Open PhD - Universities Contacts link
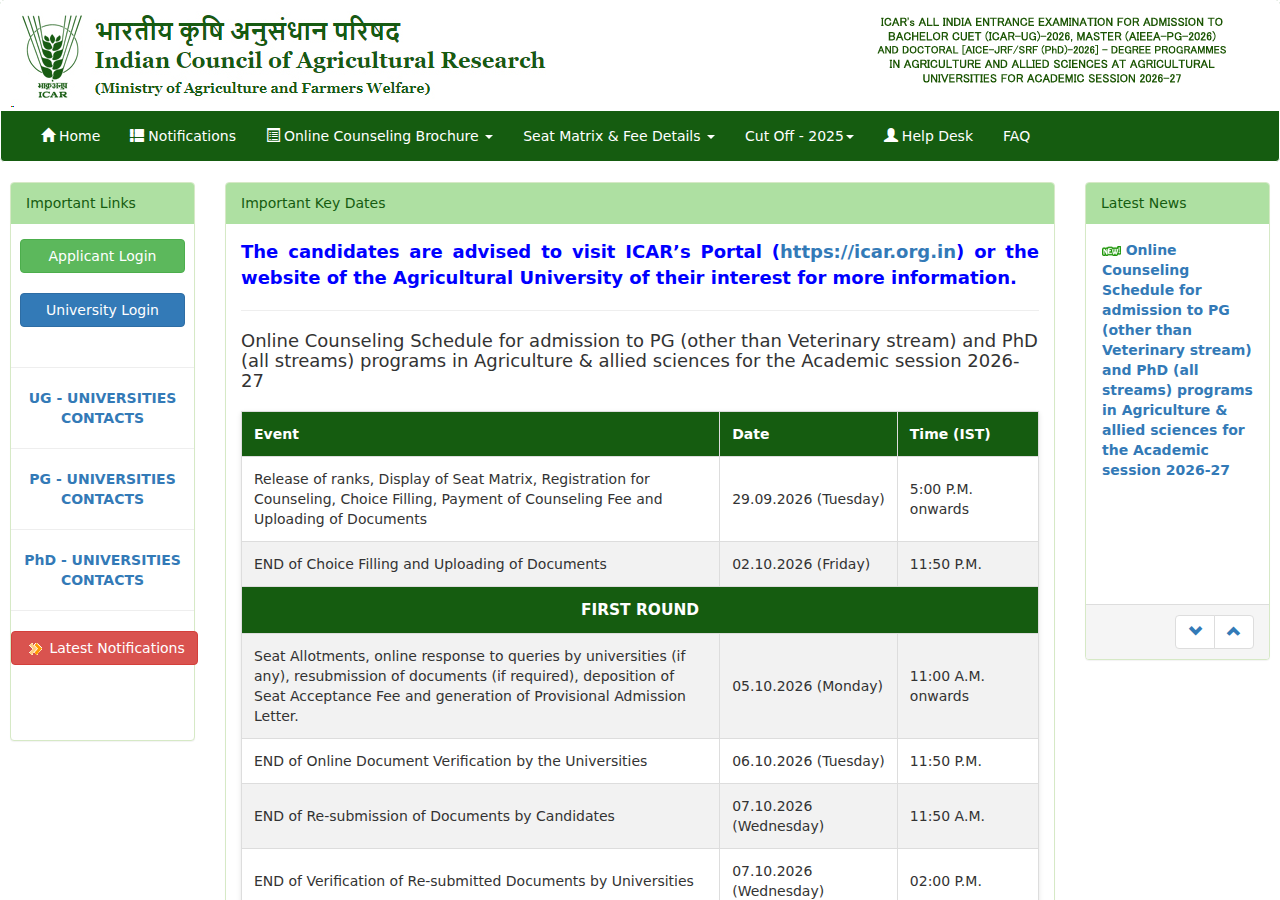This screenshot has height=900, width=1280. click(102, 570)
